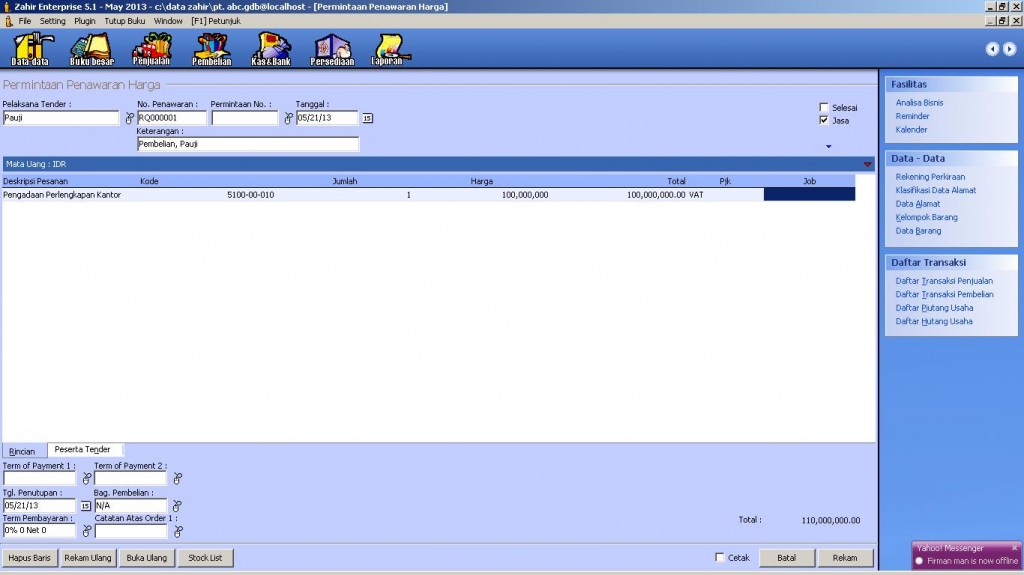1024x575 pixels.
Task: Open the Pembelian module icon
Action: point(211,49)
